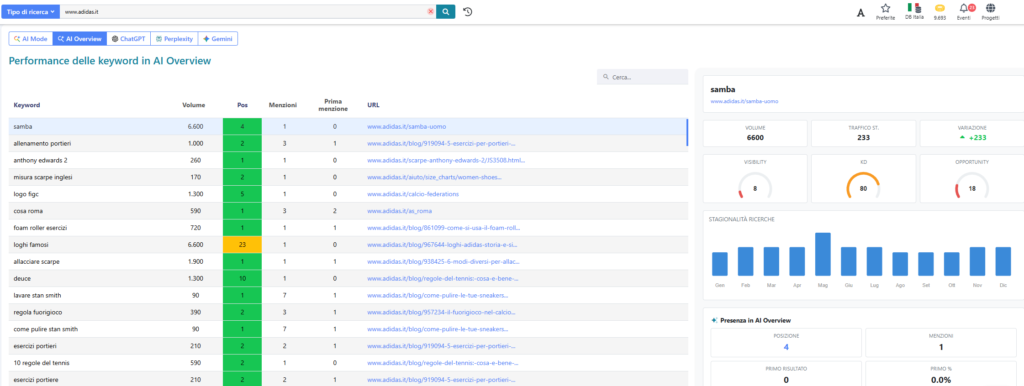Image resolution: width=1024 pixels, height=386 pixels.
Task: Open the size_charts/women-shoes URL link
Action: tap(435, 177)
